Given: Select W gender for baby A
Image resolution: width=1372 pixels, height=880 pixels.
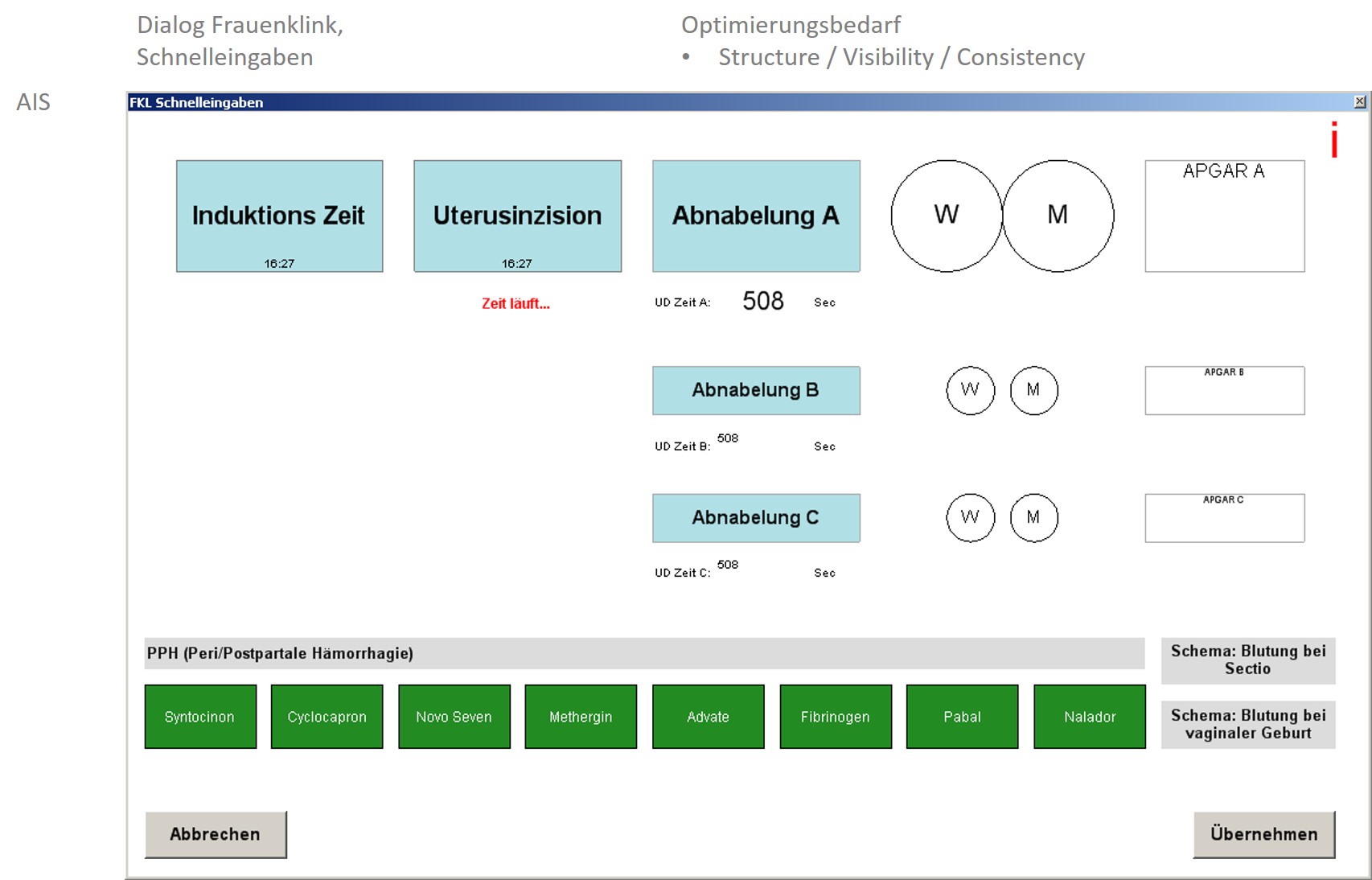Looking at the screenshot, I should pos(947,216).
